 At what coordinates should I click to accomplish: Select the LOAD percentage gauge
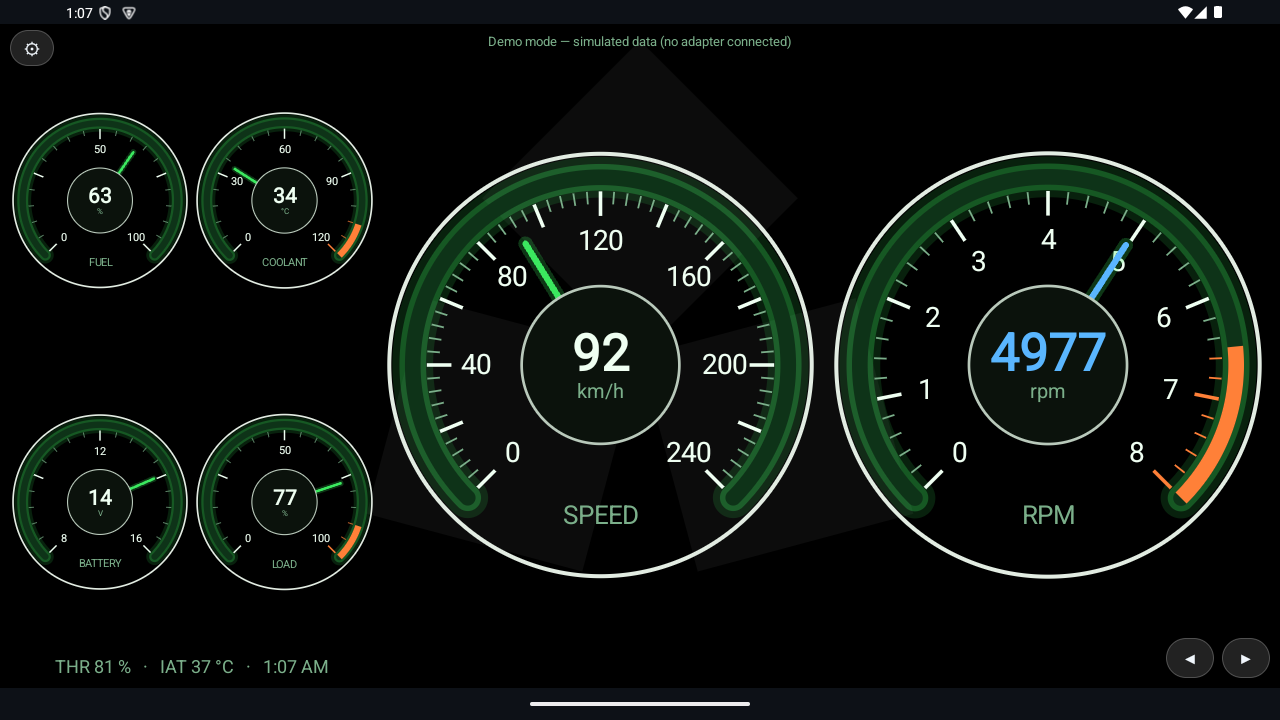[x=285, y=502]
